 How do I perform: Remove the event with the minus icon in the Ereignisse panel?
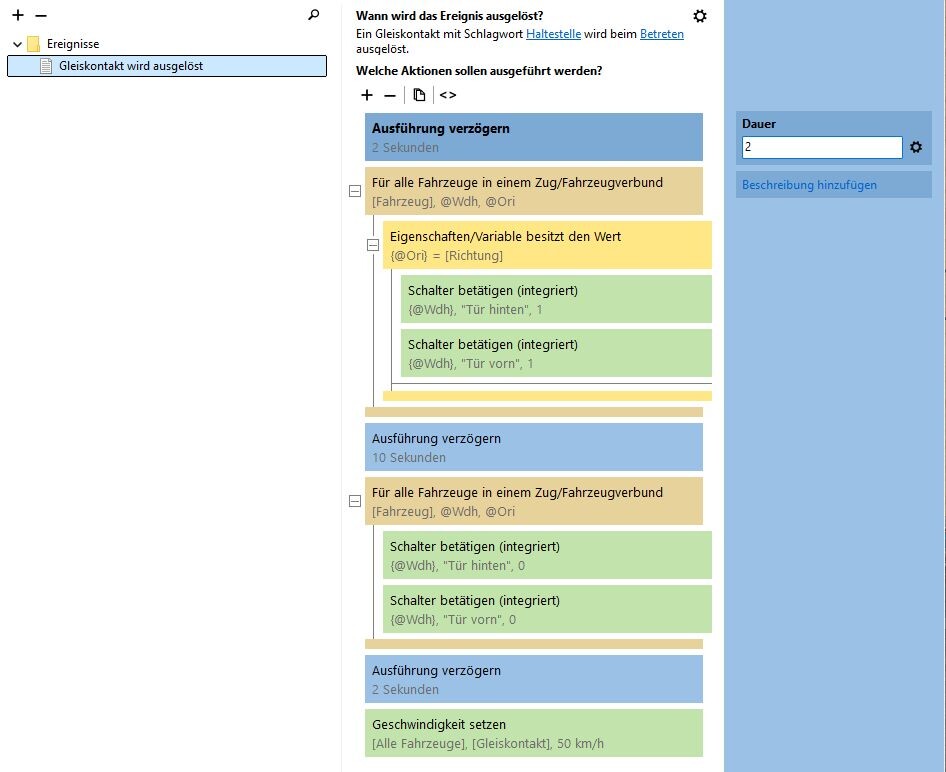click(40, 15)
